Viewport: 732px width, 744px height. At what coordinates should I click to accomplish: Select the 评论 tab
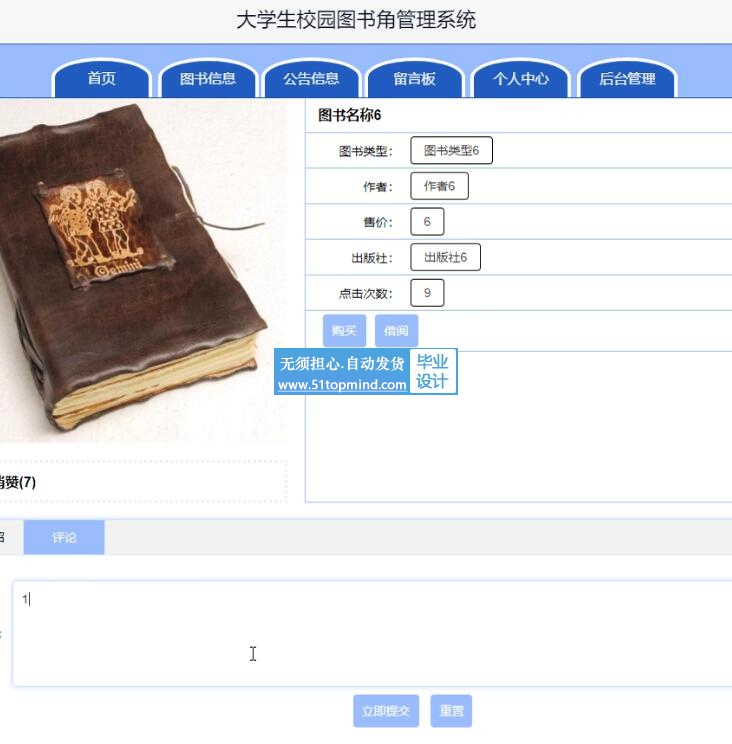click(64, 537)
